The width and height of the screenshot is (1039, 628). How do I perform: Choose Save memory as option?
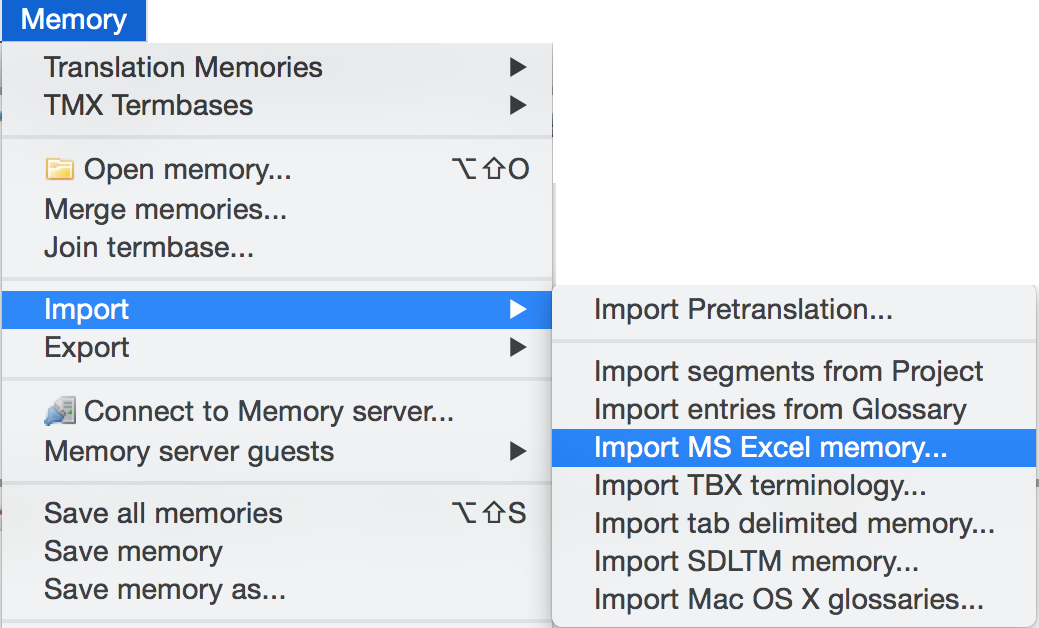click(x=165, y=589)
